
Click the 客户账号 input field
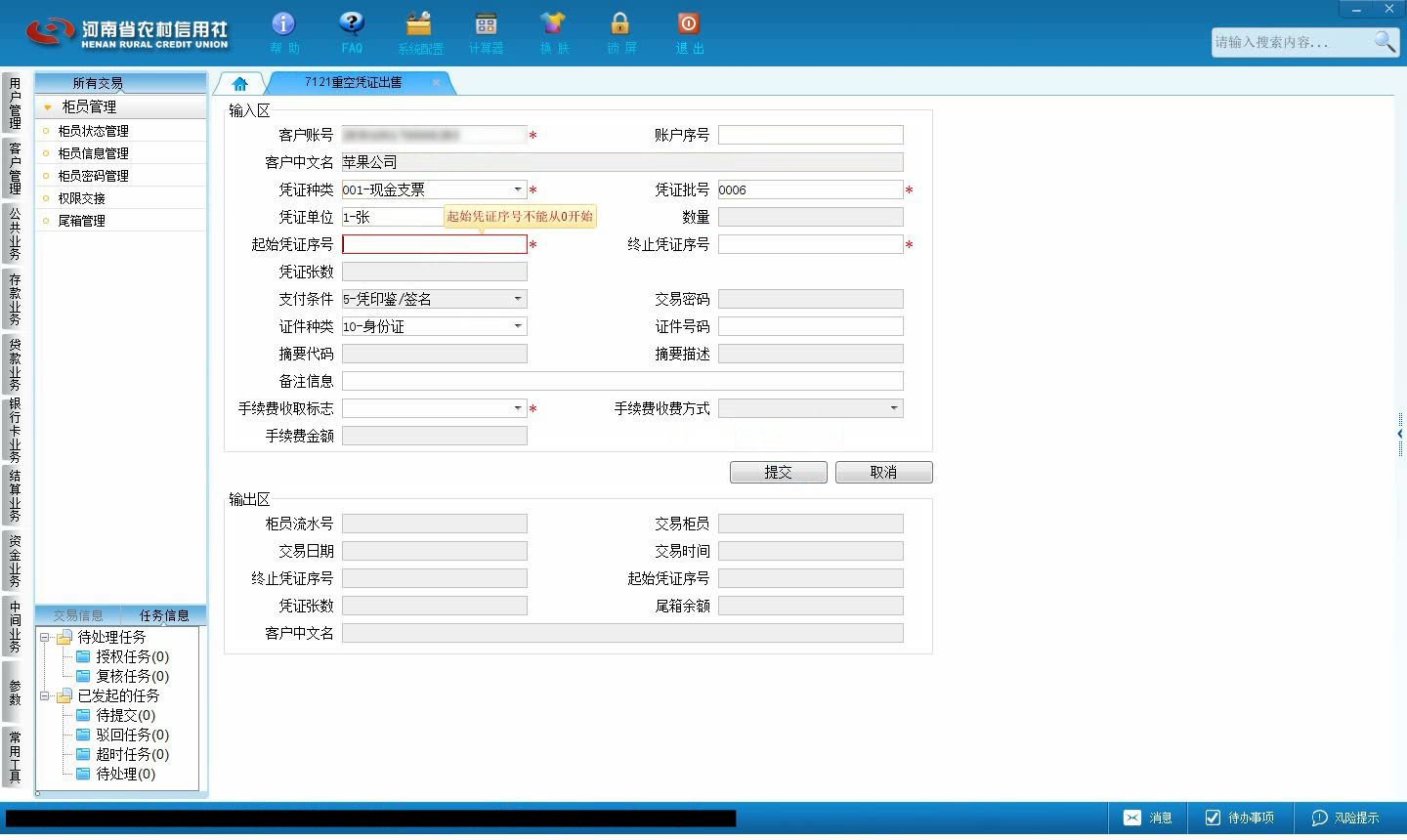(435, 135)
